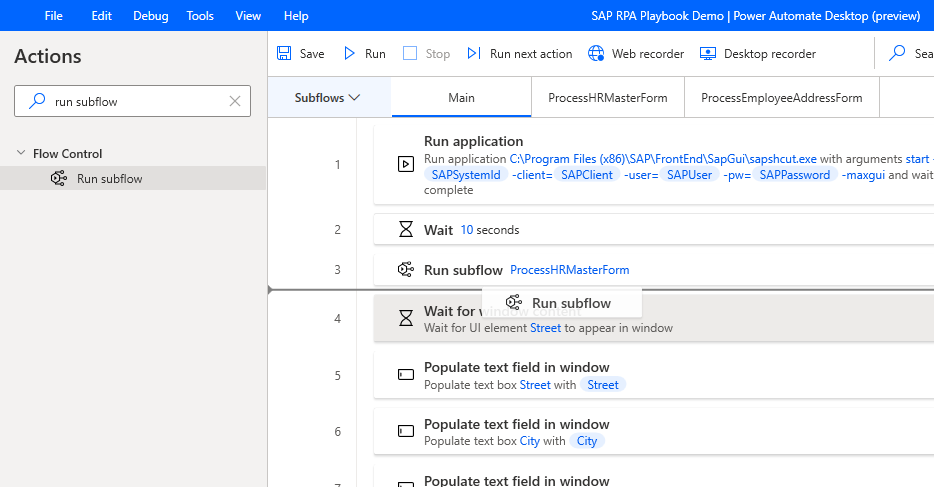The width and height of the screenshot is (934, 487).
Task: Click the sapshcut.exe path link in step 1
Action: point(663,159)
